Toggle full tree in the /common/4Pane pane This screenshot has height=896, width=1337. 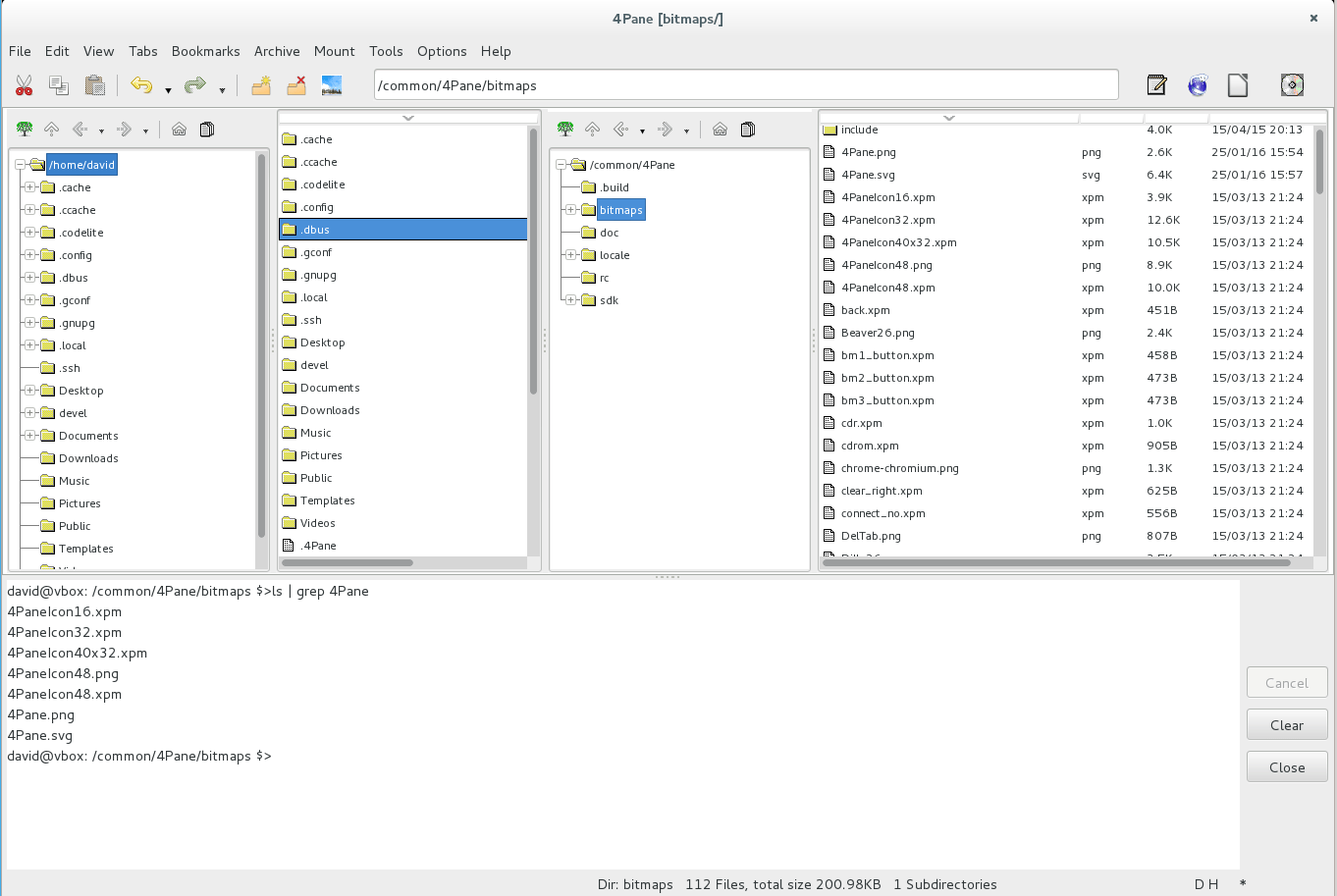tap(564, 129)
